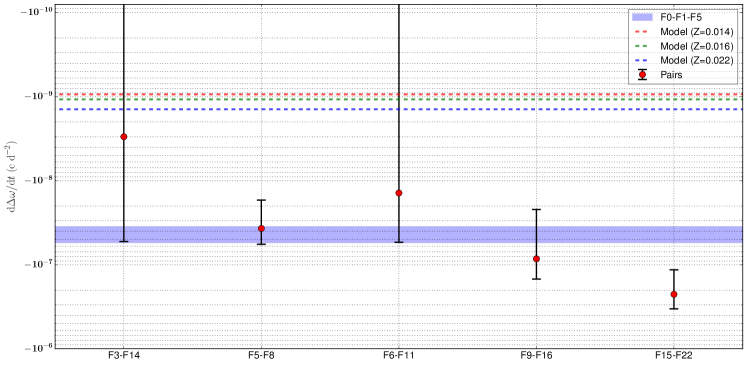Select the F0-F1-F5 legend color swatch
This screenshot has height=365, width=747.
coord(642,17)
